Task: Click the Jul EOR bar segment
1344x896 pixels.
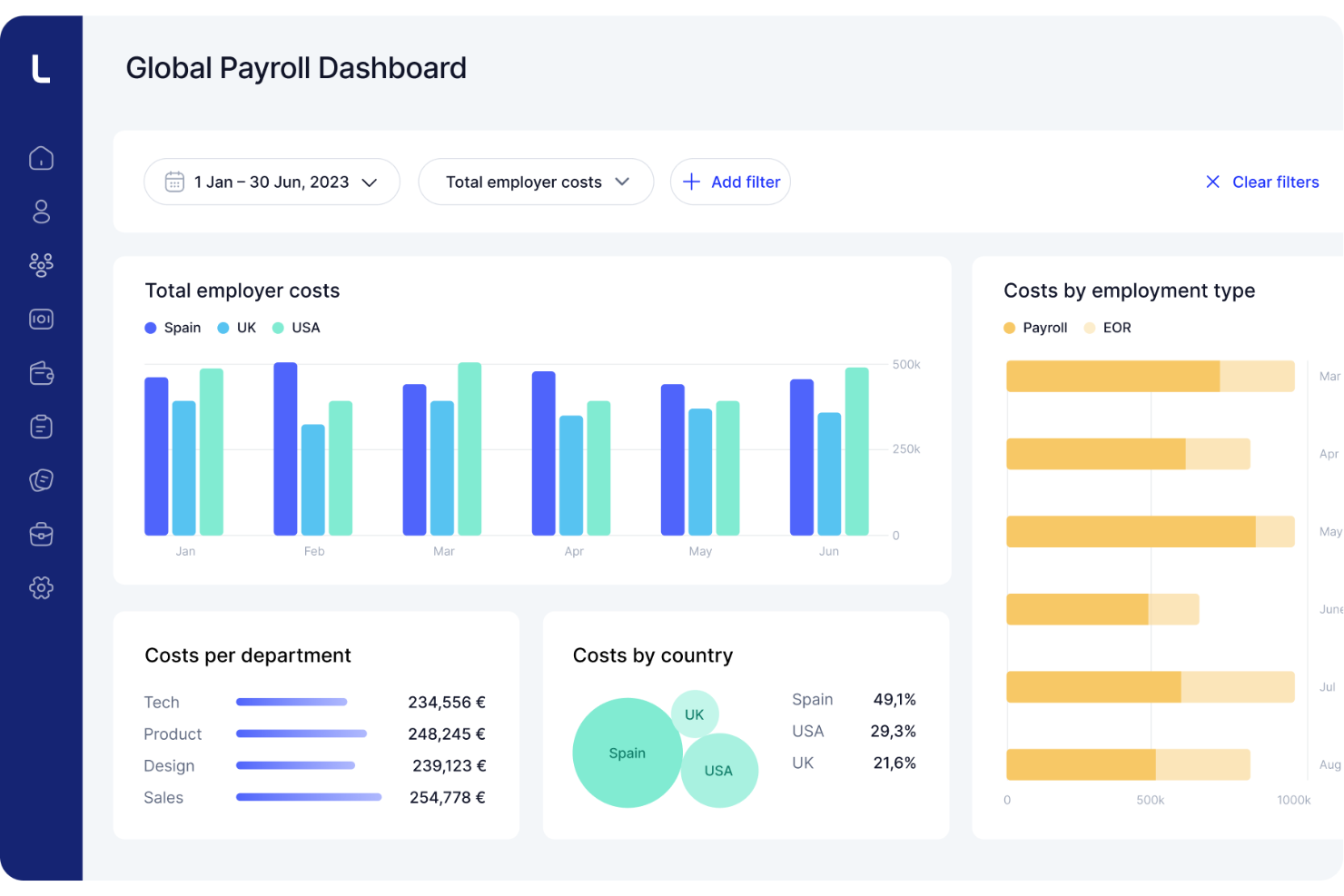Action: [1238, 686]
